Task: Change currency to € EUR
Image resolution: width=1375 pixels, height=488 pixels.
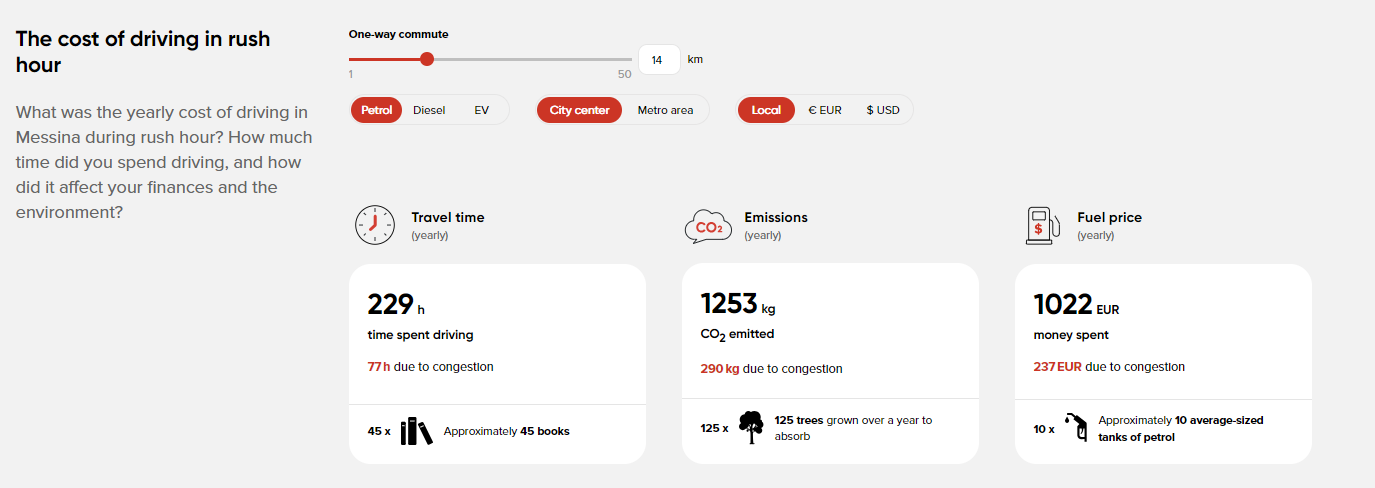Action: pos(825,110)
